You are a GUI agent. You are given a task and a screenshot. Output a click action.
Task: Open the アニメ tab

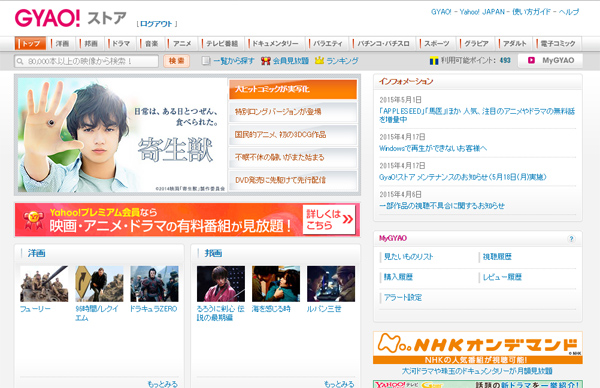[x=182, y=44]
